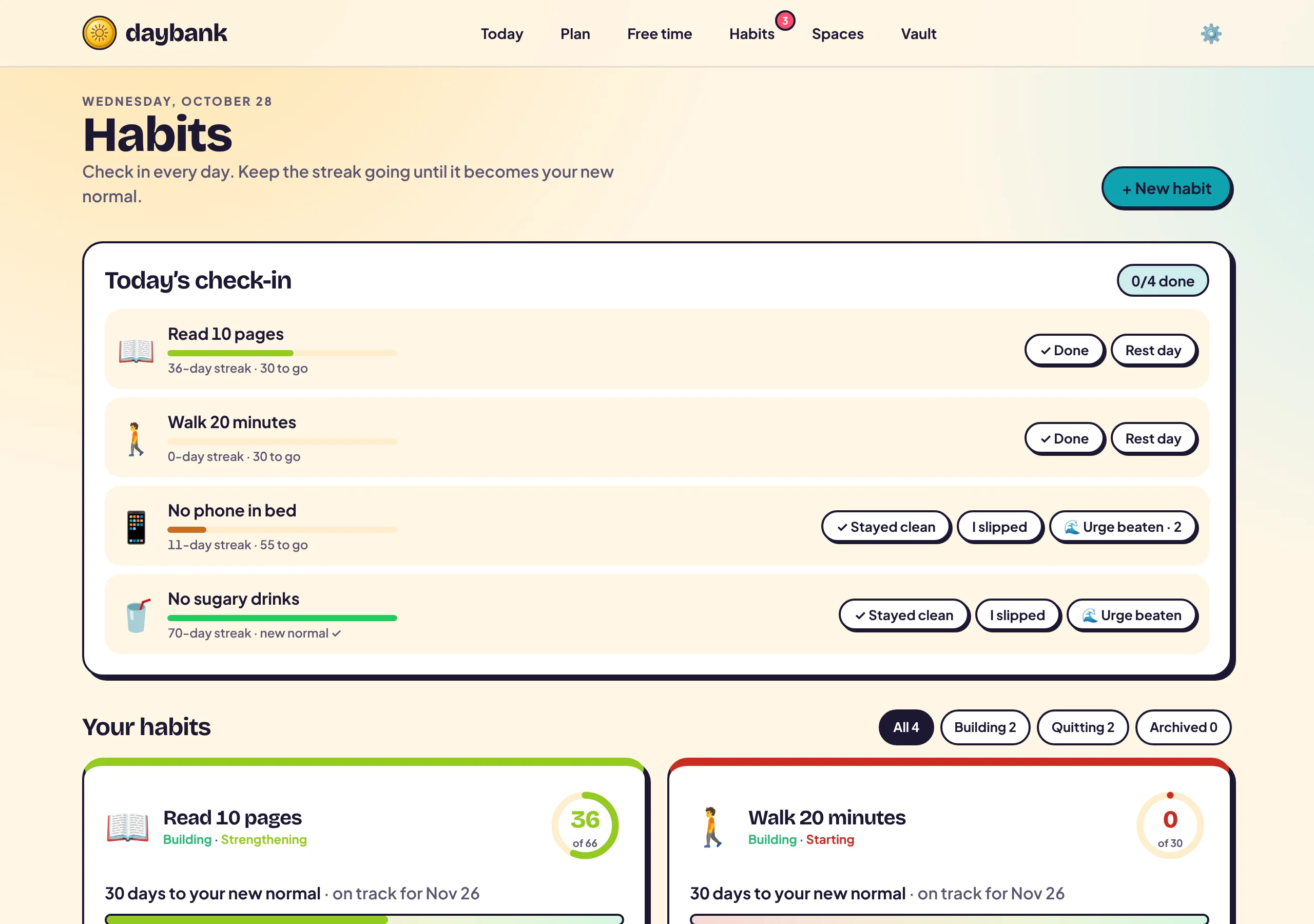Go to the Plan page
This screenshot has width=1314, height=924.
pyautogui.click(x=574, y=34)
